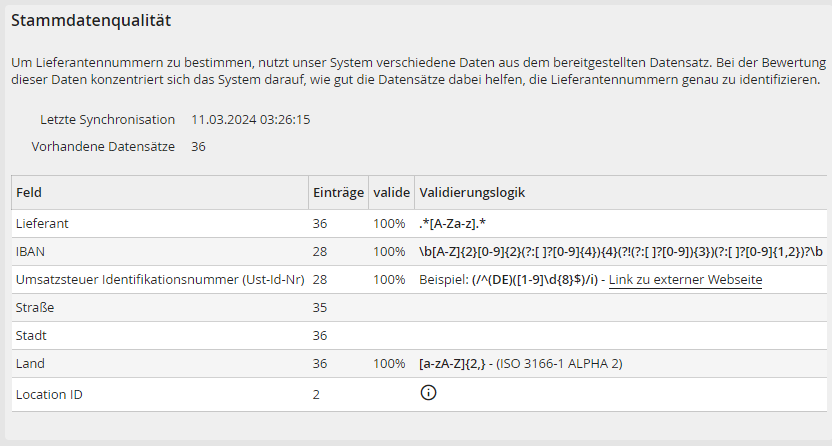Click the '100%' valid value for IBAN
Viewport: 832px width, 446px height.
(389, 251)
